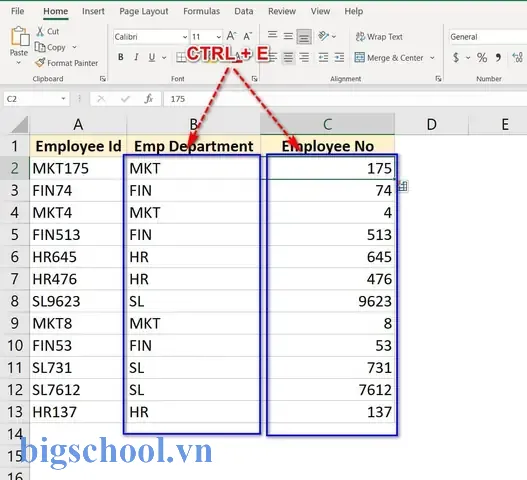Select the Format Painter brush
Viewport: 527px width, 480px height.
(40, 63)
